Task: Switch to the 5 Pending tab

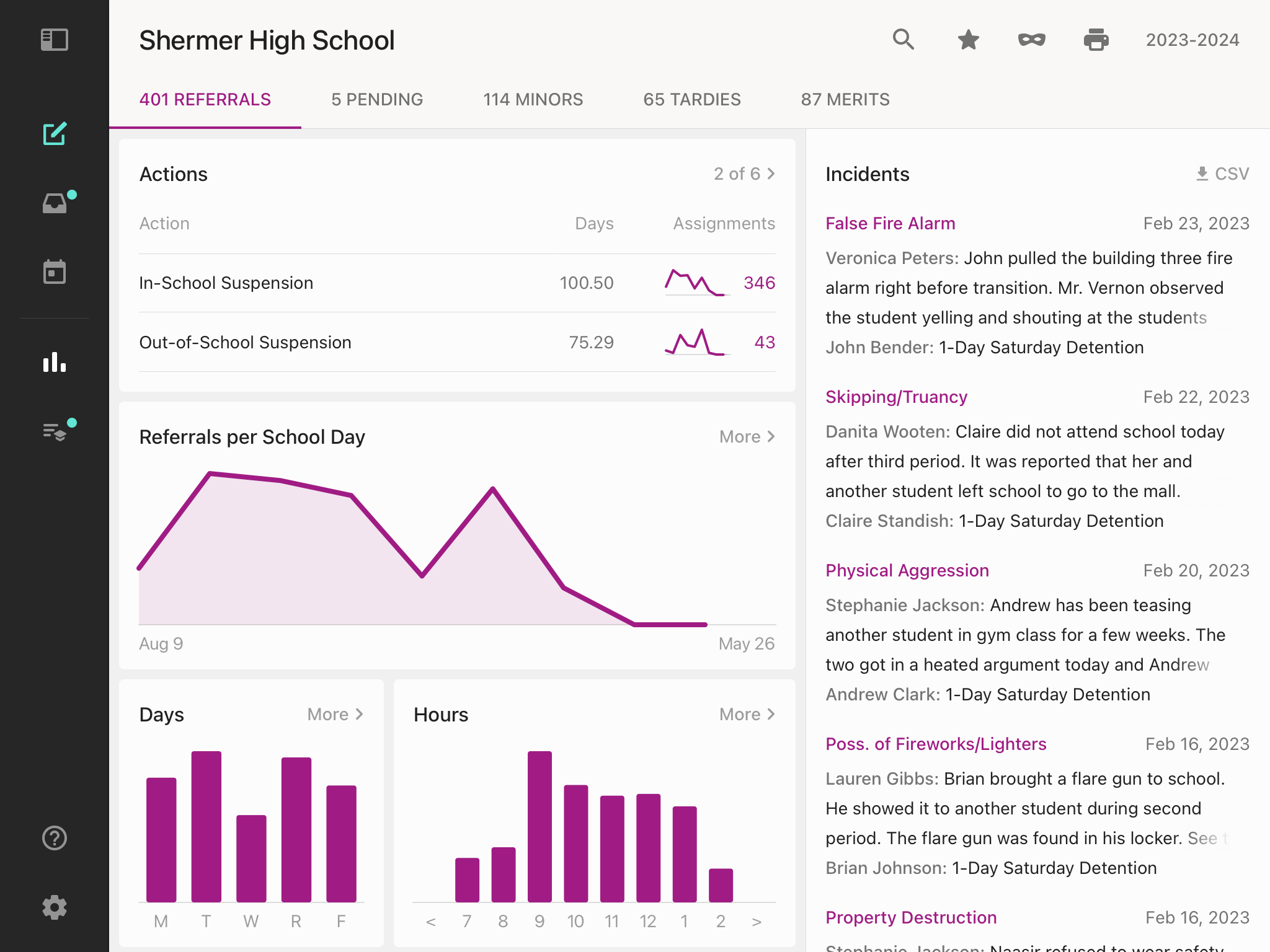Action: [377, 100]
